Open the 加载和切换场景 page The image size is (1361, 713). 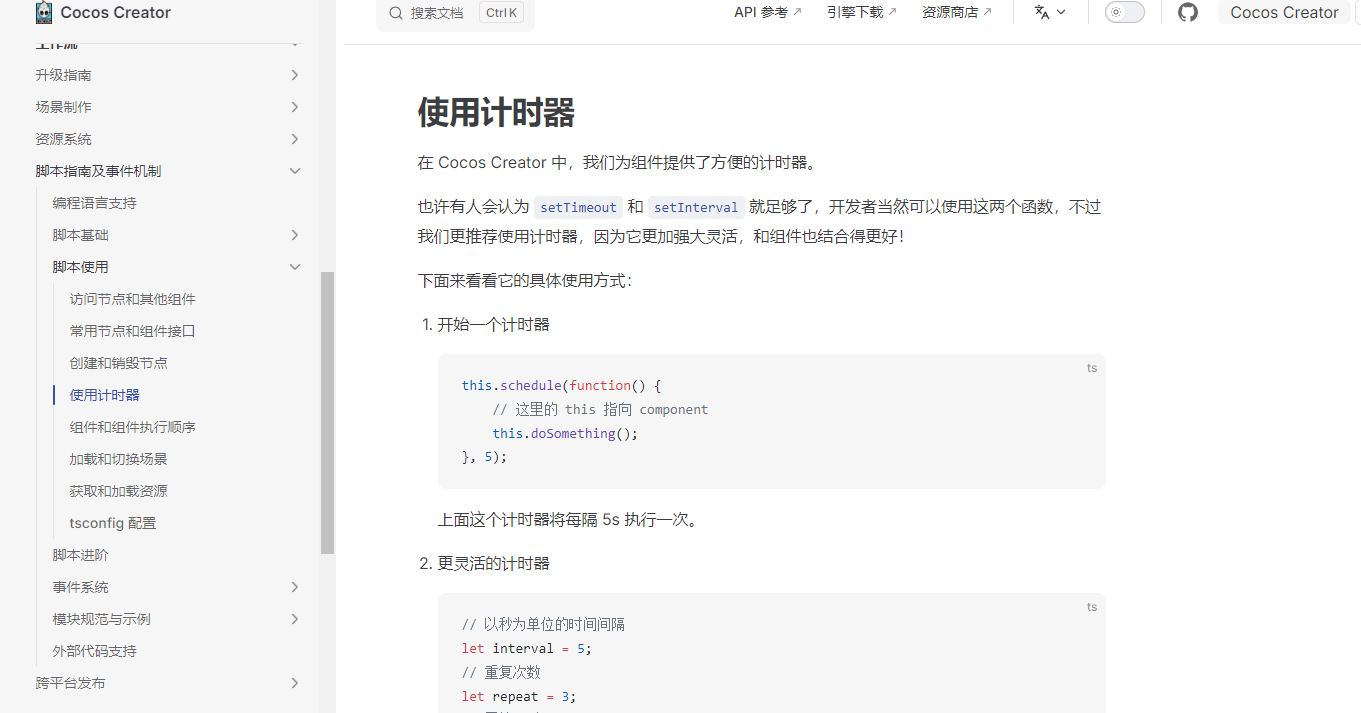coord(119,459)
